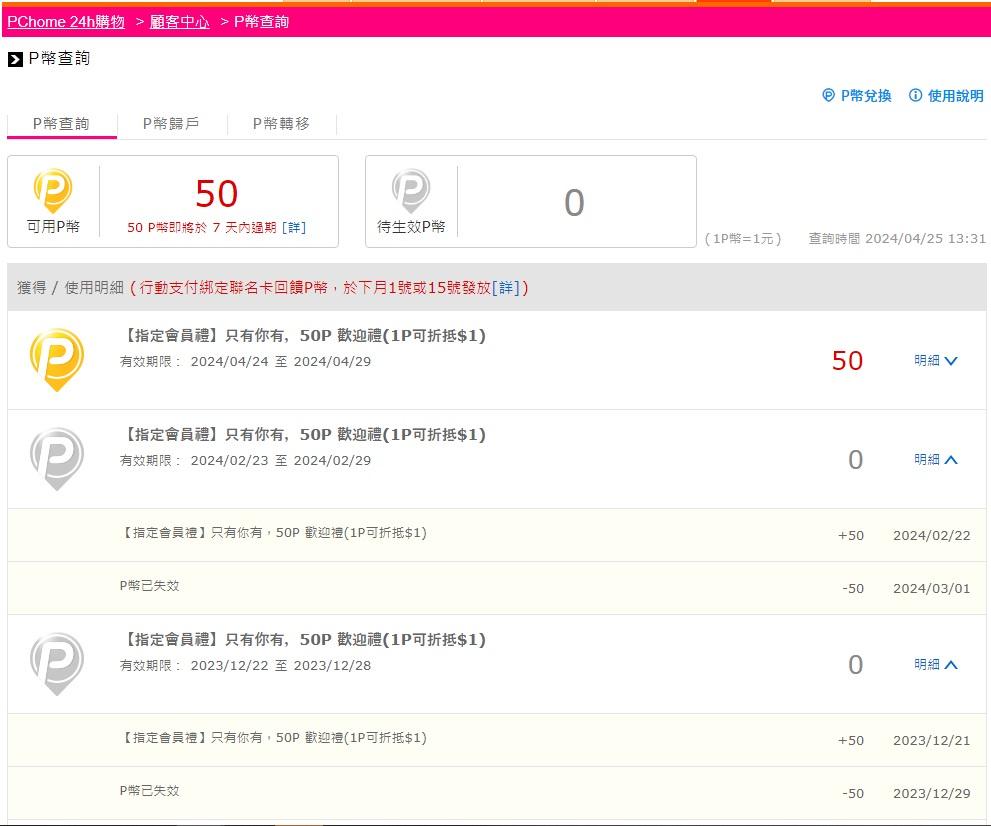Click the grey pending P幣 coin icon

tap(410, 191)
